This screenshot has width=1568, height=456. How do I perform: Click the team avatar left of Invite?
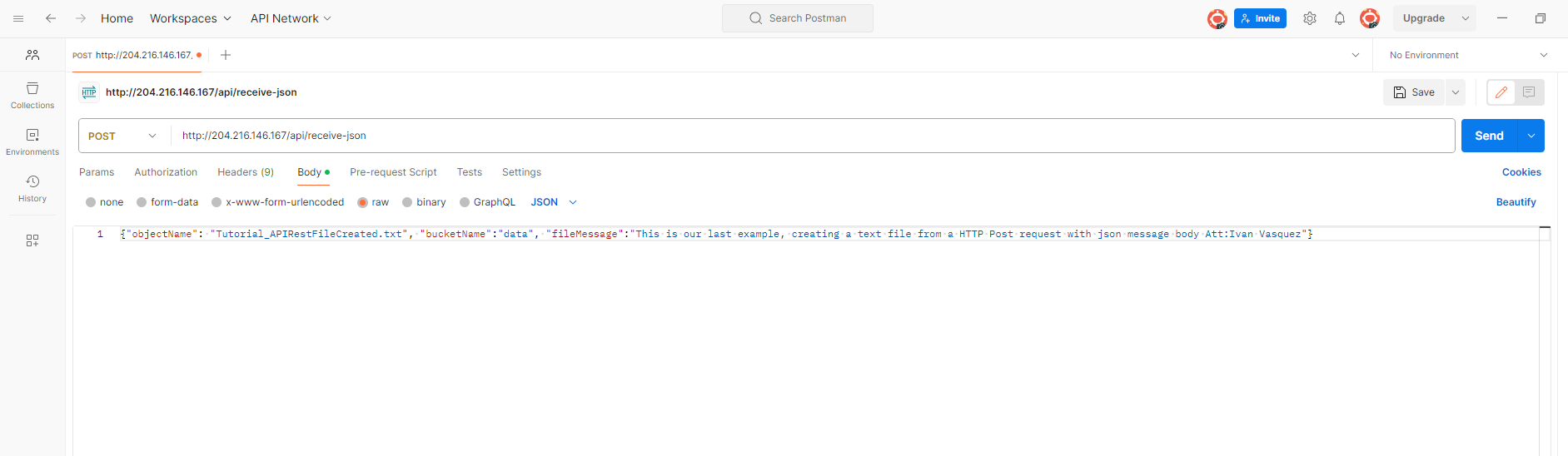coord(1217,18)
